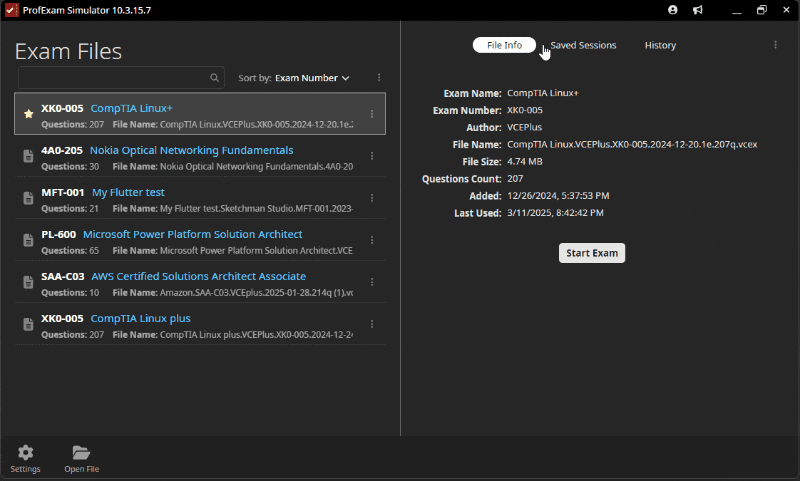Click the file icon of SAA-C03 exam
Image resolution: width=800 pixels, height=481 pixels.
coord(29,282)
